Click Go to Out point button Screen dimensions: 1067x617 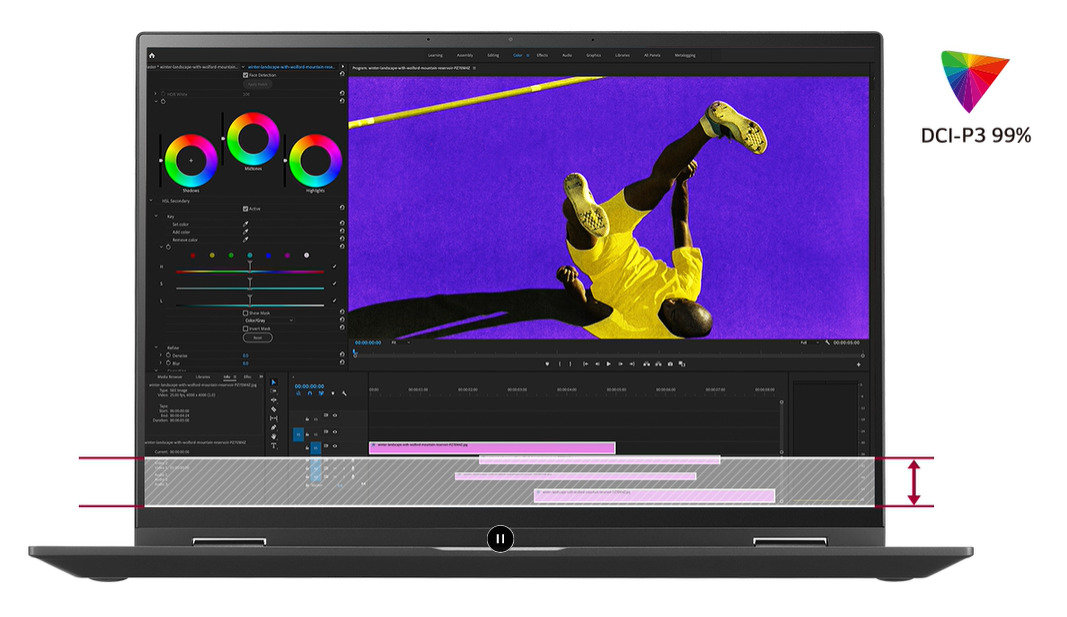[632, 364]
